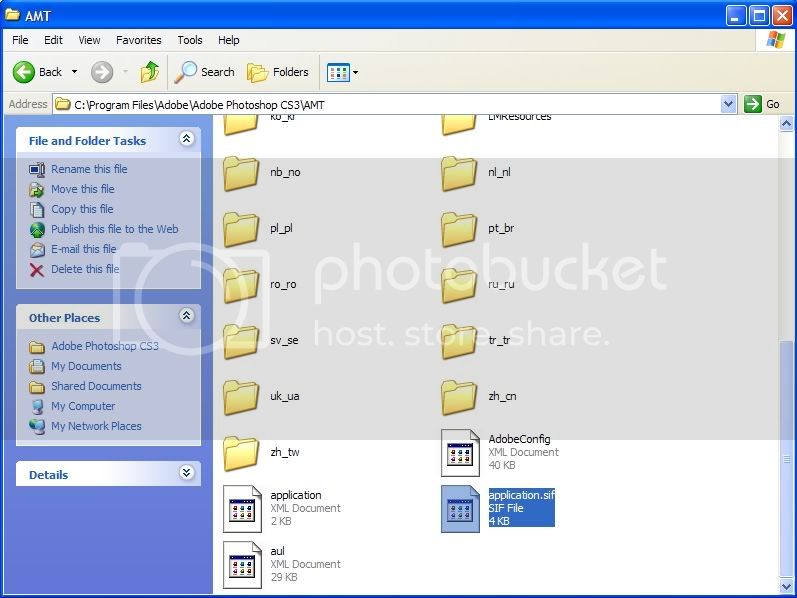Viewport: 797px width, 598px height.
Task: Click the Back navigation button
Action: [38, 72]
